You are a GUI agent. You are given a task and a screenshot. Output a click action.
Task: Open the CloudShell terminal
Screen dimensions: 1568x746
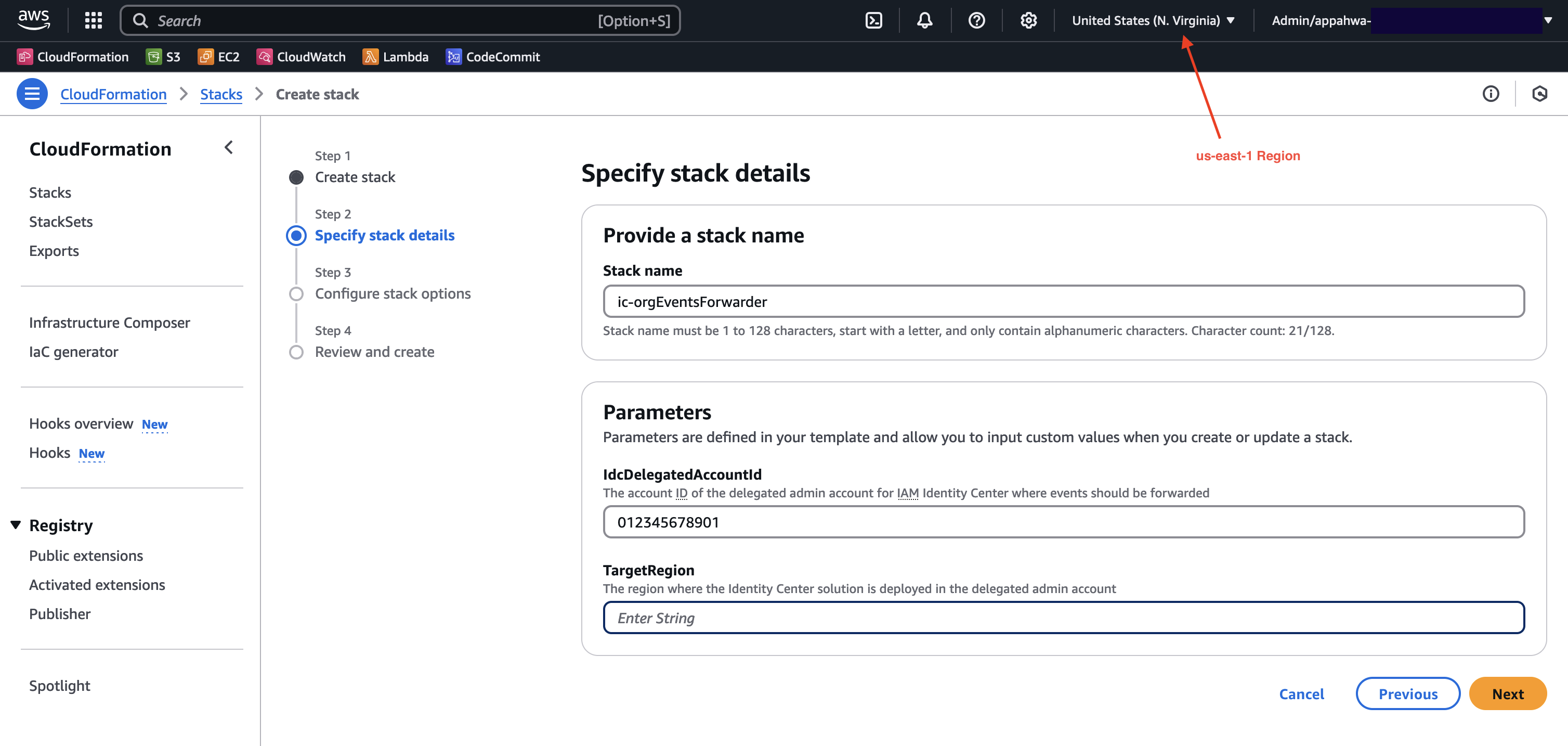click(874, 20)
